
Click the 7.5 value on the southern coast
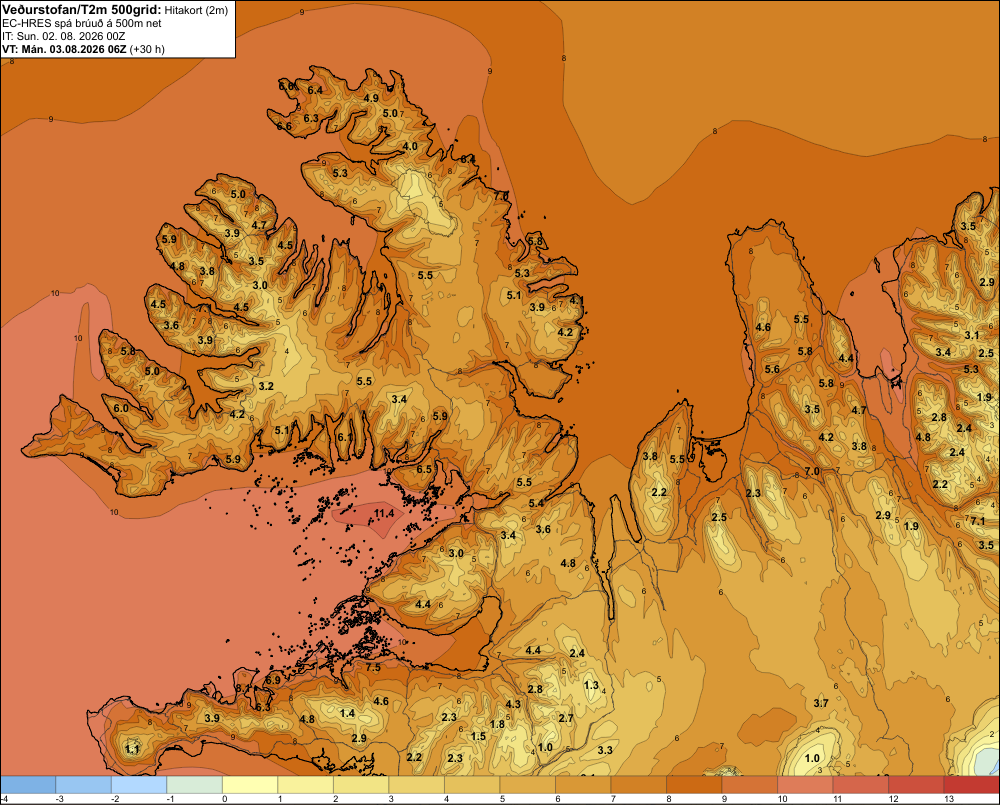coord(373,667)
